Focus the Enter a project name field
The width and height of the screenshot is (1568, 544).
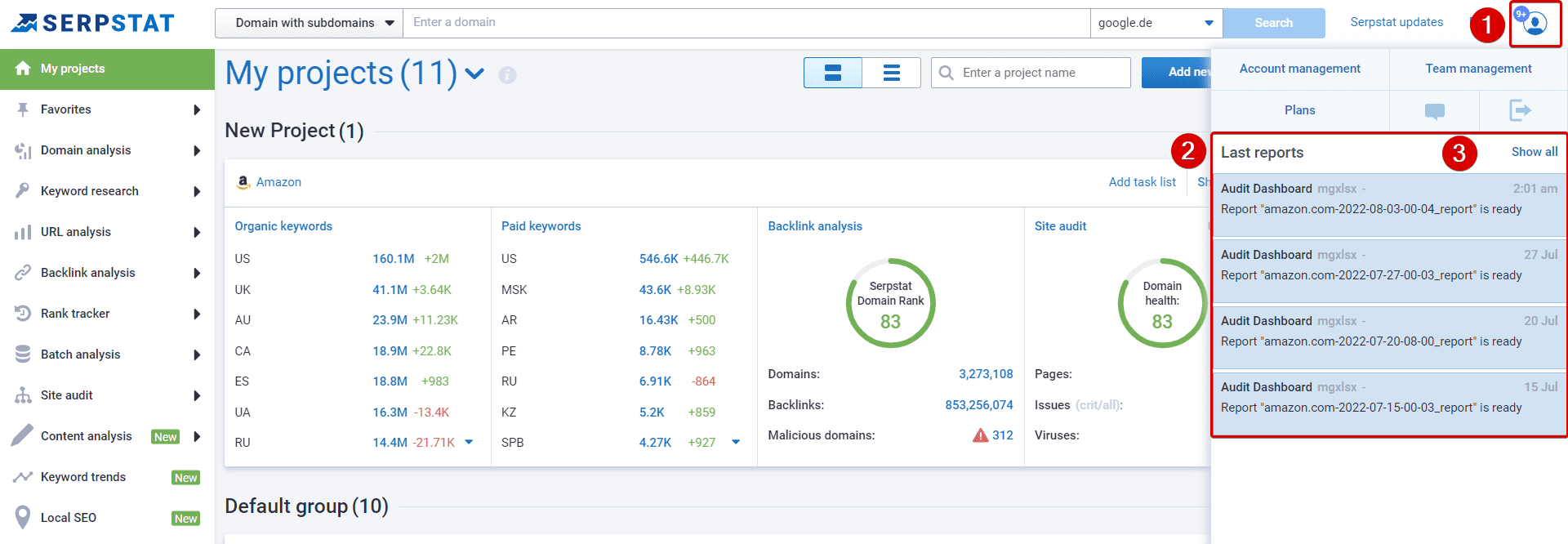pos(1031,73)
